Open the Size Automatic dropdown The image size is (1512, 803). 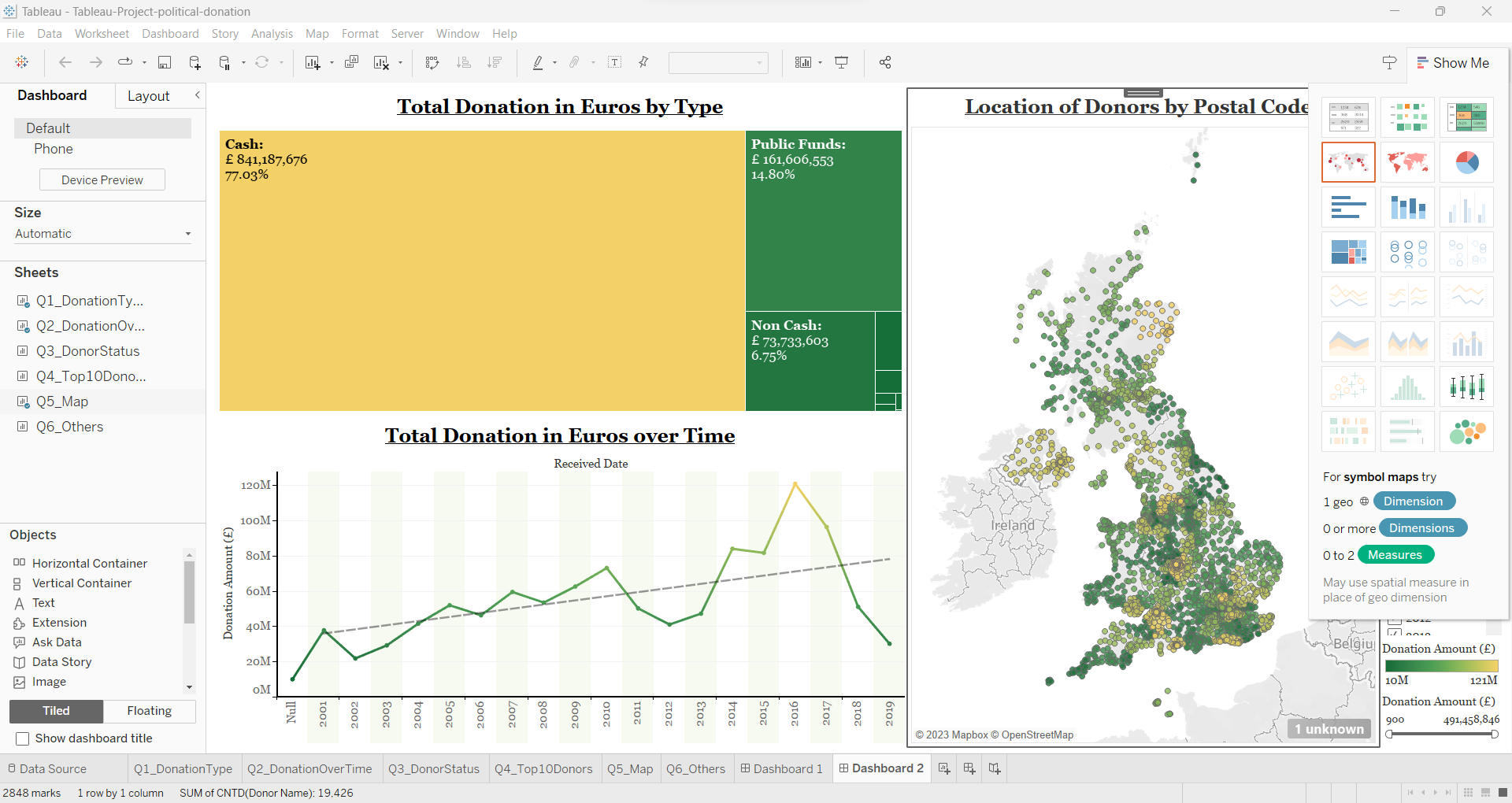[x=102, y=234]
